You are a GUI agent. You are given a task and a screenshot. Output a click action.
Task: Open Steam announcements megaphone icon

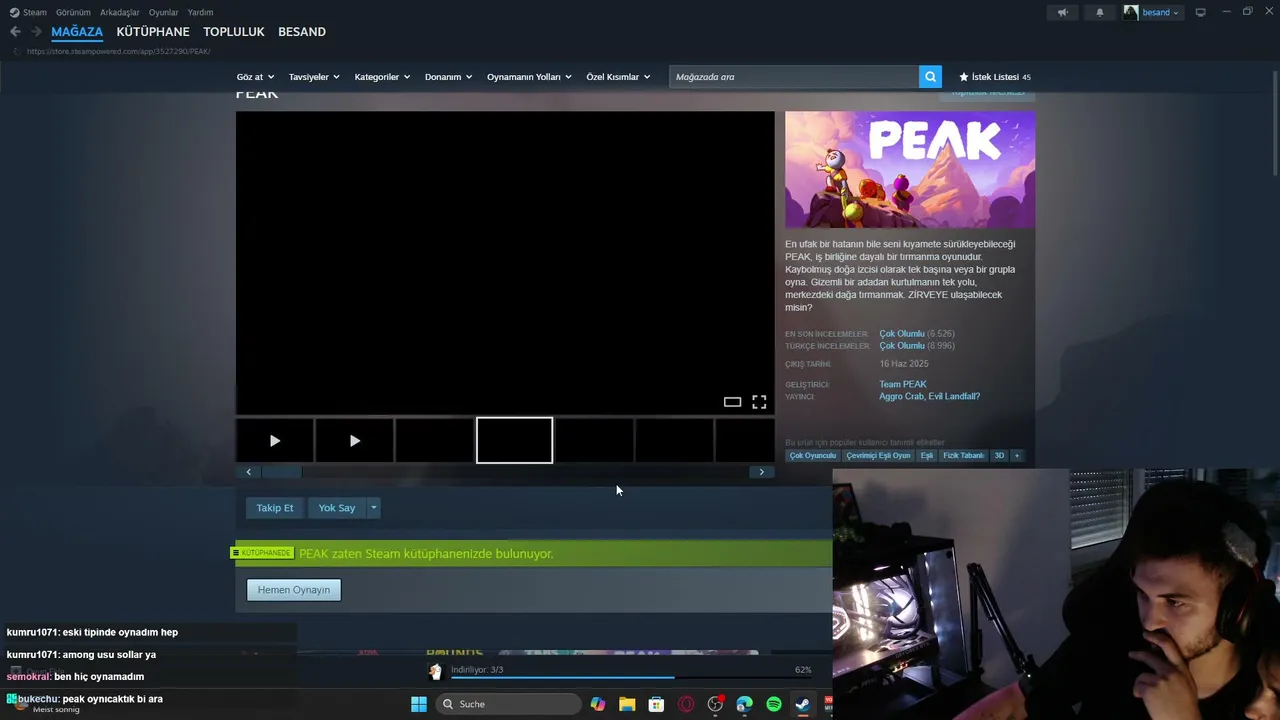(1062, 12)
